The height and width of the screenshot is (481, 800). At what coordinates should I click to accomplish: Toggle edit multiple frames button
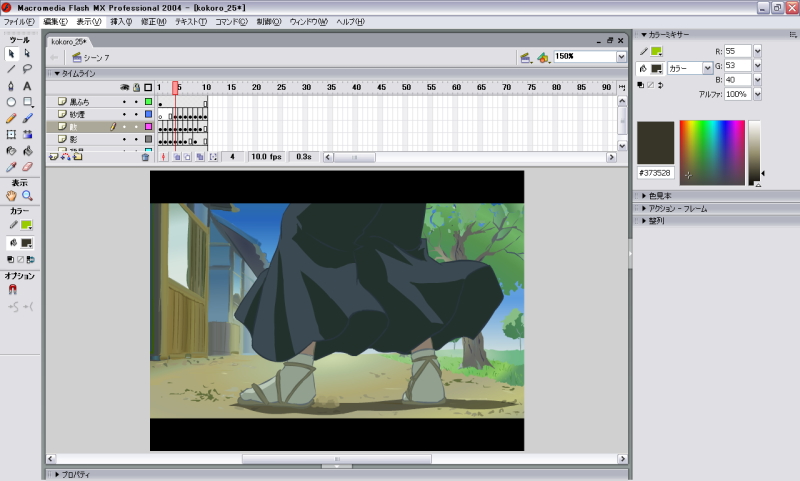[x=200, y=157]
